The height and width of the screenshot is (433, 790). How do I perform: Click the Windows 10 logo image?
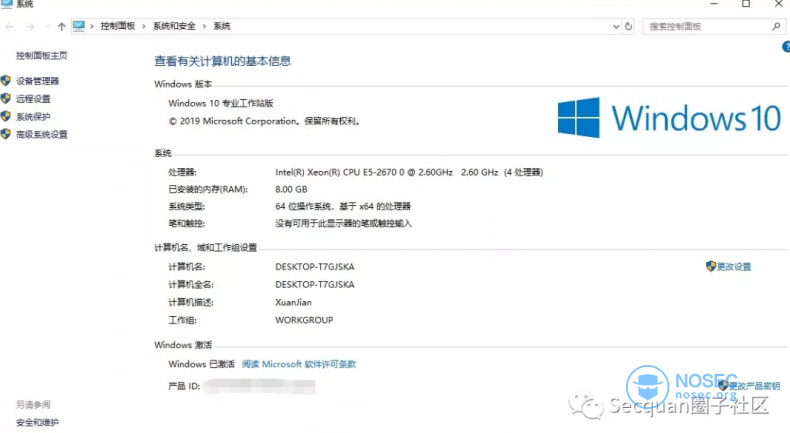click(x=669, y=118)
